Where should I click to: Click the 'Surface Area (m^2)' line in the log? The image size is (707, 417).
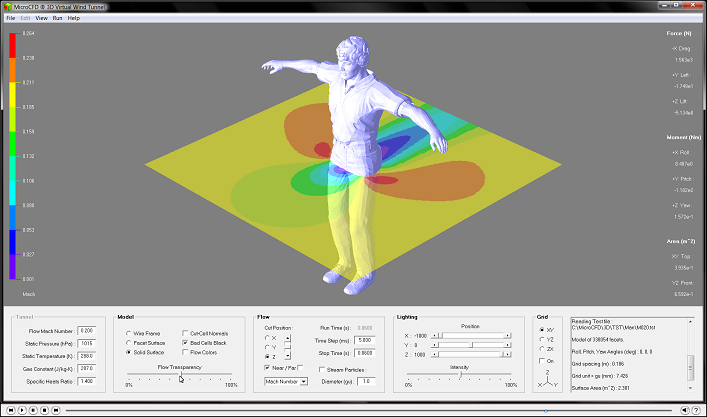(600, 388)
